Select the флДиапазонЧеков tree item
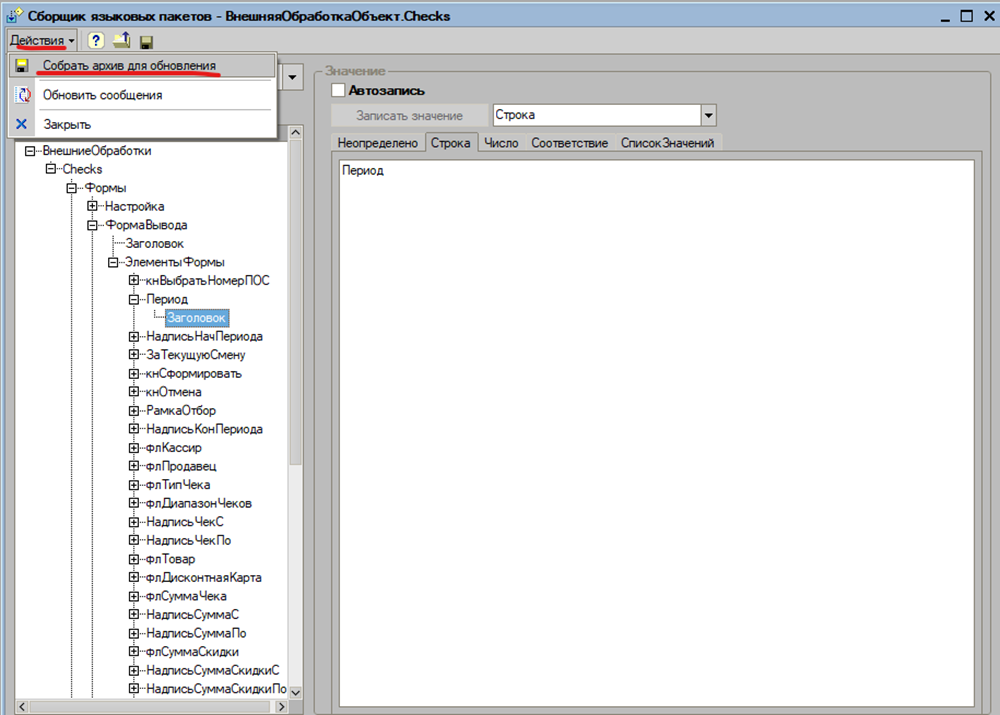This screenshot has height=715, width=1000. (x=198, y=503)
